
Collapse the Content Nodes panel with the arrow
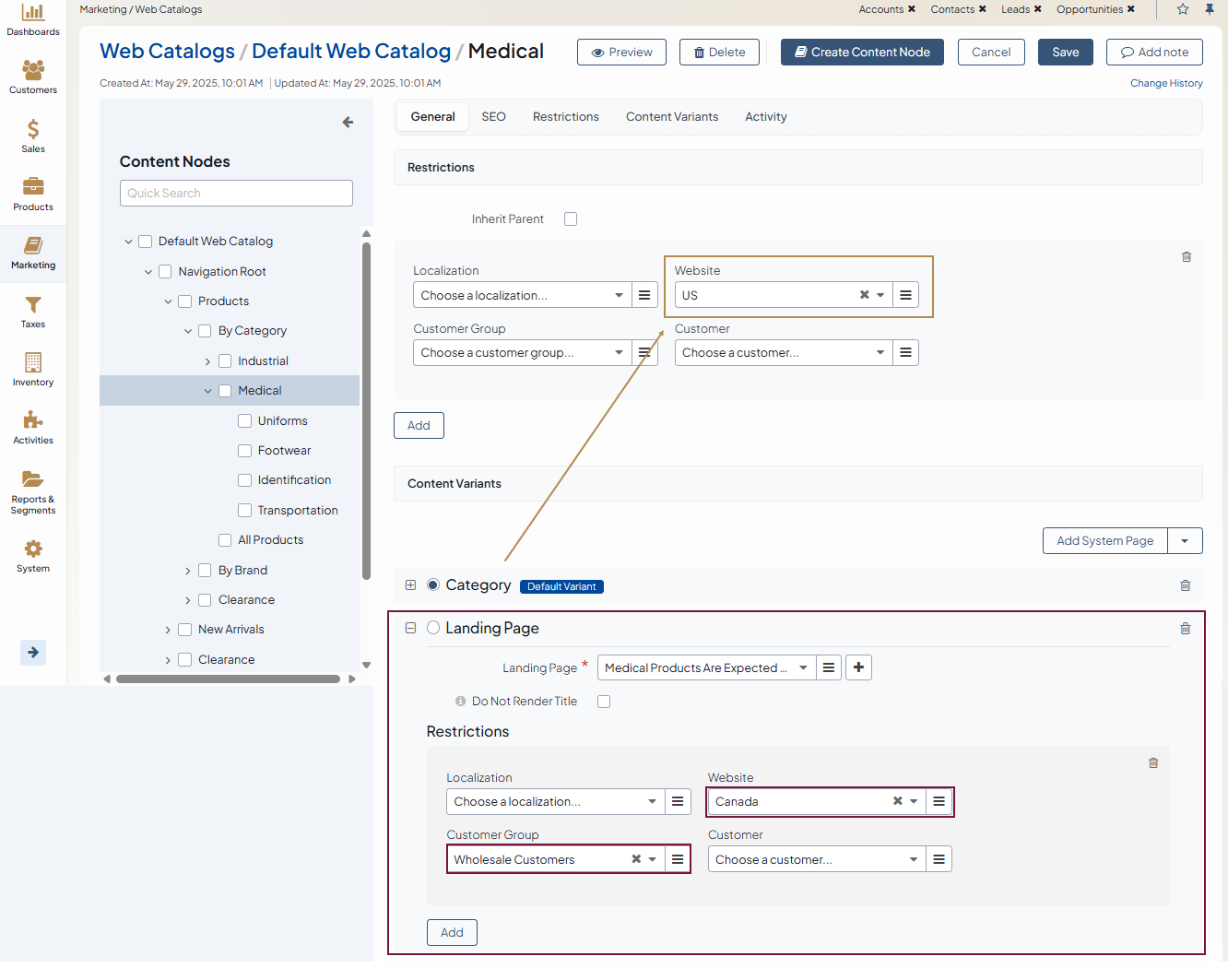[348, 123]
